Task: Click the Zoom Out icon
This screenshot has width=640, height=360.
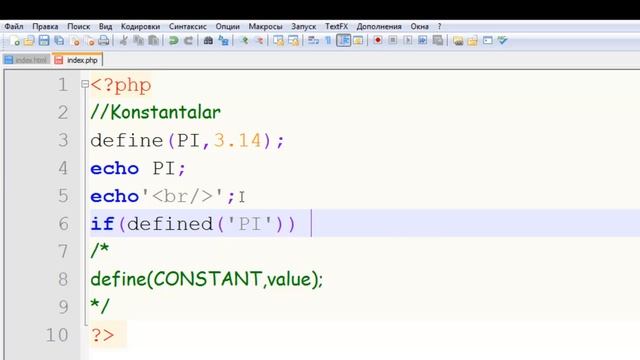Action: [259, 40]
